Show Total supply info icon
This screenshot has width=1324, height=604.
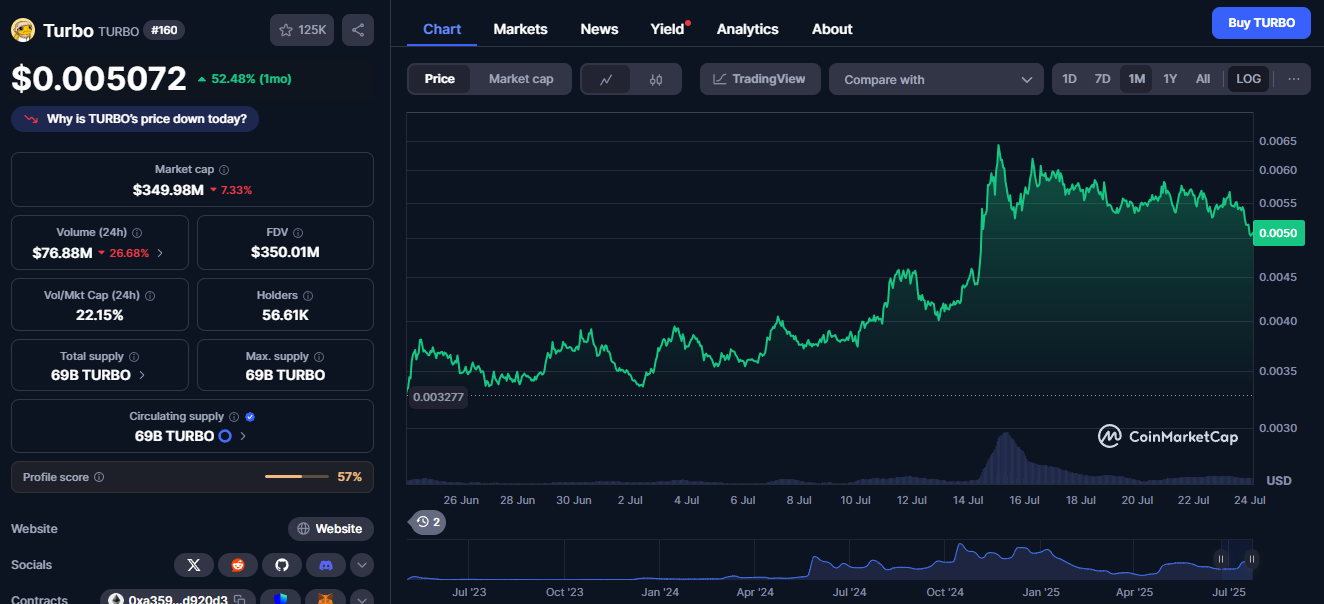click(x=134, y=357)
